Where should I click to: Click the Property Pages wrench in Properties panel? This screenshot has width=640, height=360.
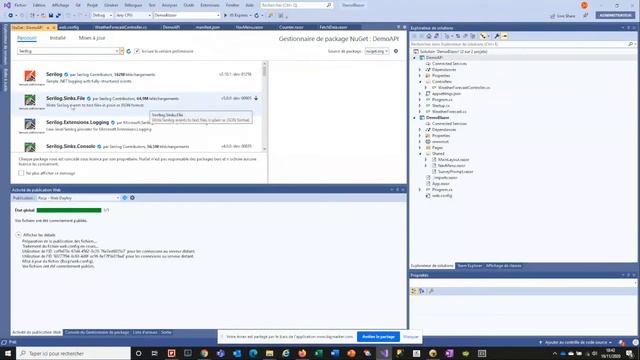click(x=431, y=291)
